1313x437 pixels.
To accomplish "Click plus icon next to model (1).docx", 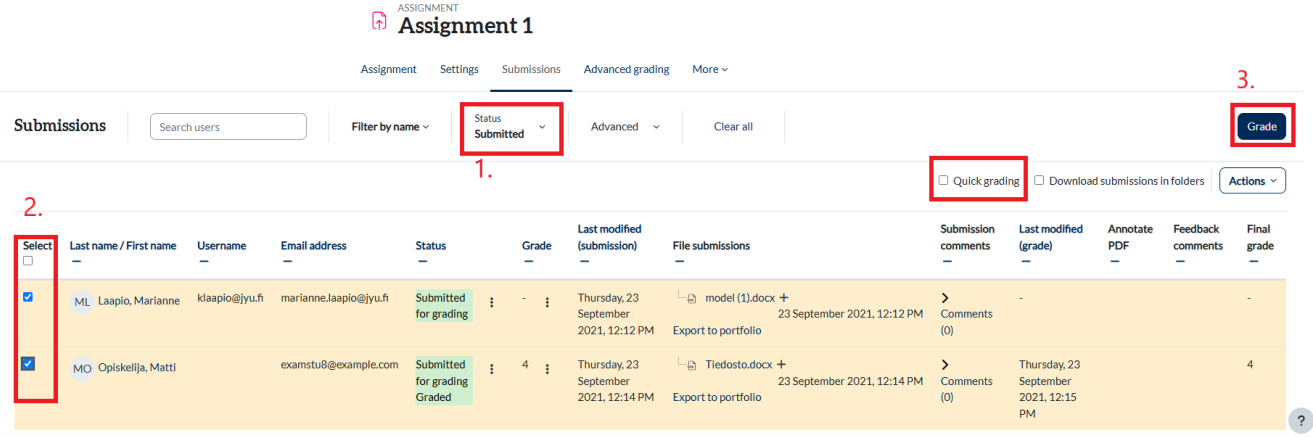I will (783, 297).
